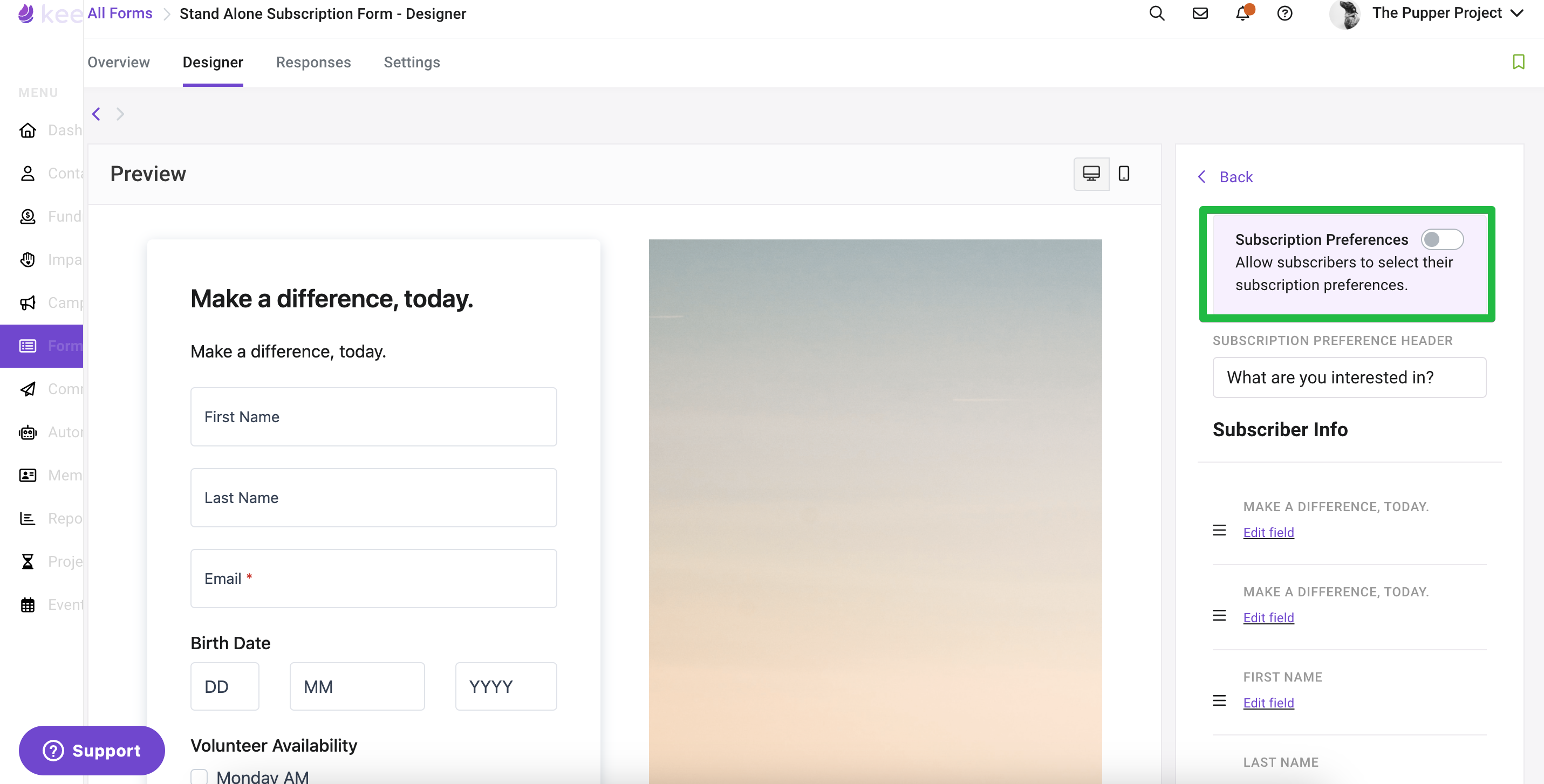
Task: Switch preview to mobile view
Action: pos(1124,174)
